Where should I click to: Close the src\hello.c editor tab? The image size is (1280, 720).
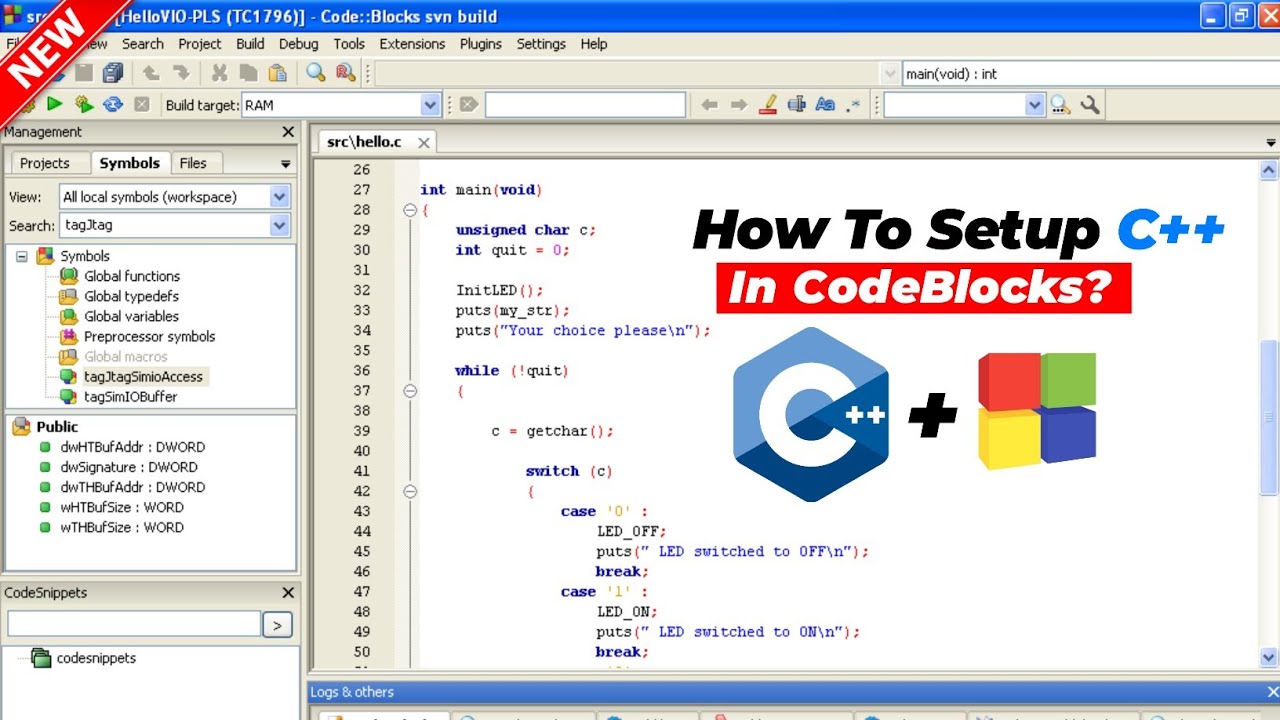[x=424, y=143]
